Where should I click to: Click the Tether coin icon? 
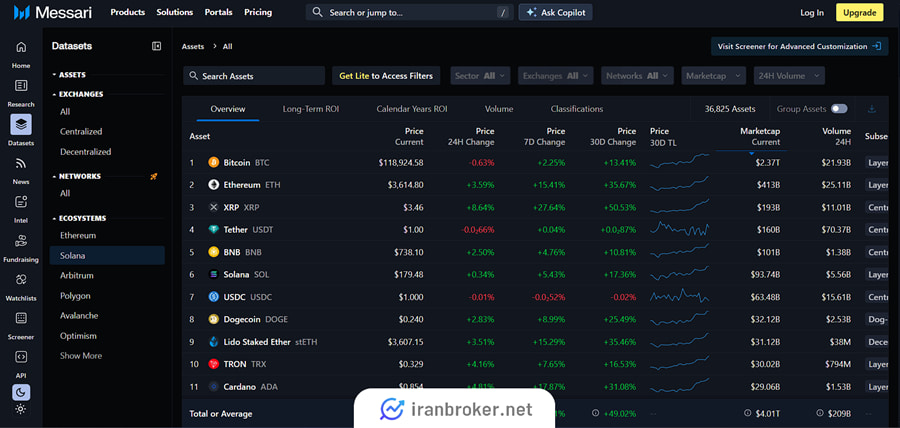point(214,229)
